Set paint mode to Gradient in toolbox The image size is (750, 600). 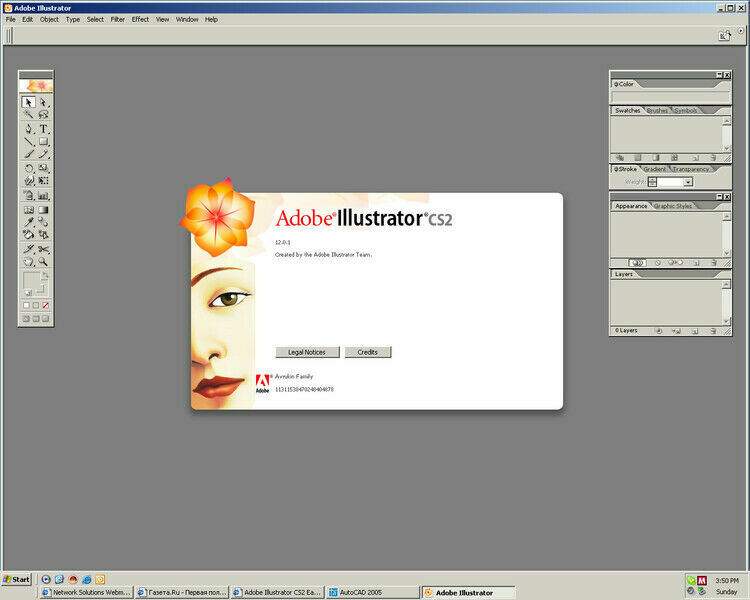point(36,305)
